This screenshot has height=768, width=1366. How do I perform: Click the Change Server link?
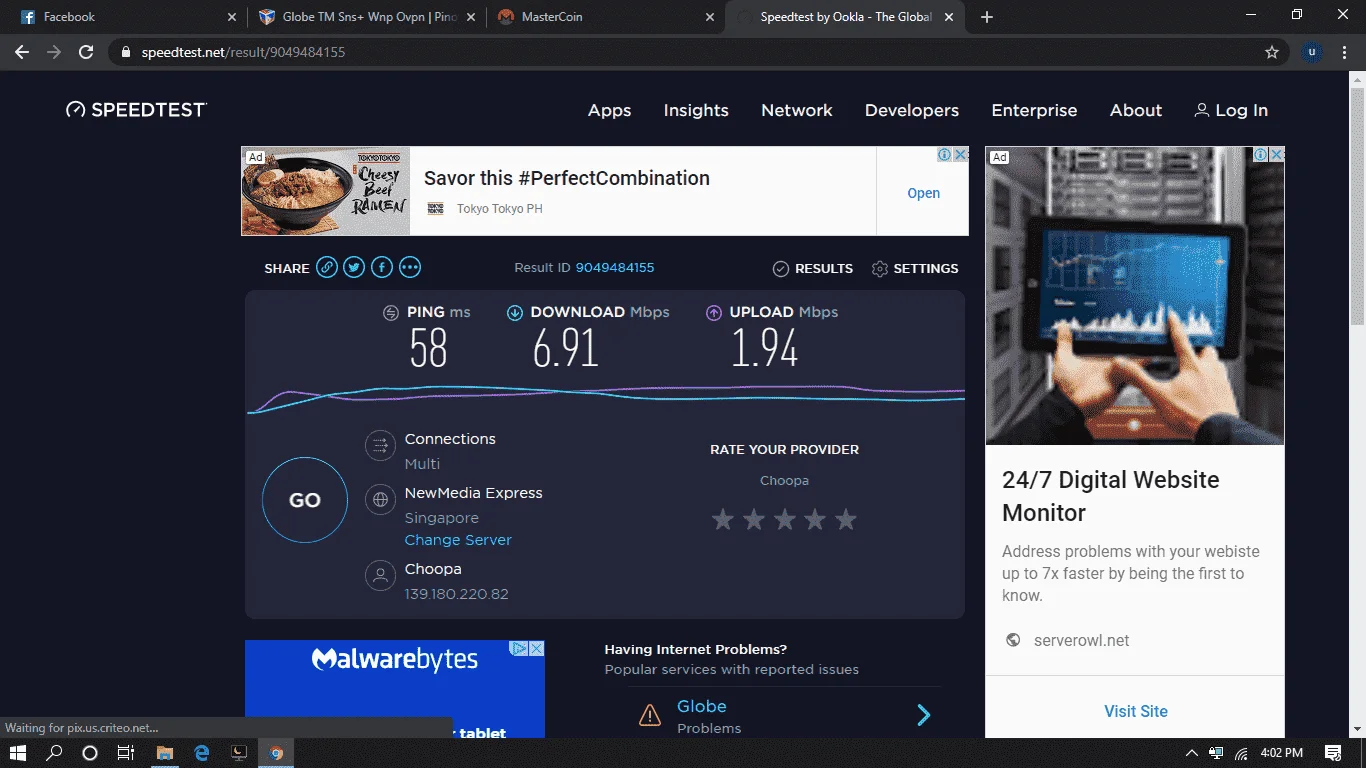458,540
